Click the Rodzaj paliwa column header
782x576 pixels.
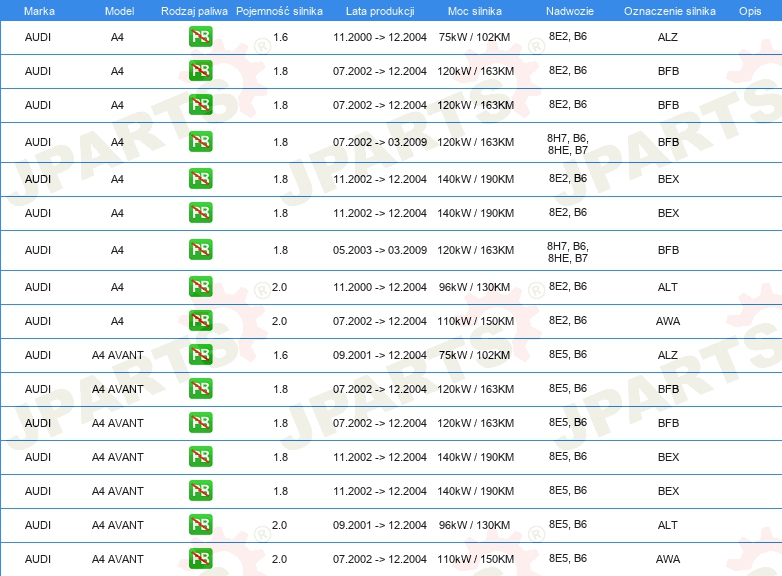click(x=194, y=11)
